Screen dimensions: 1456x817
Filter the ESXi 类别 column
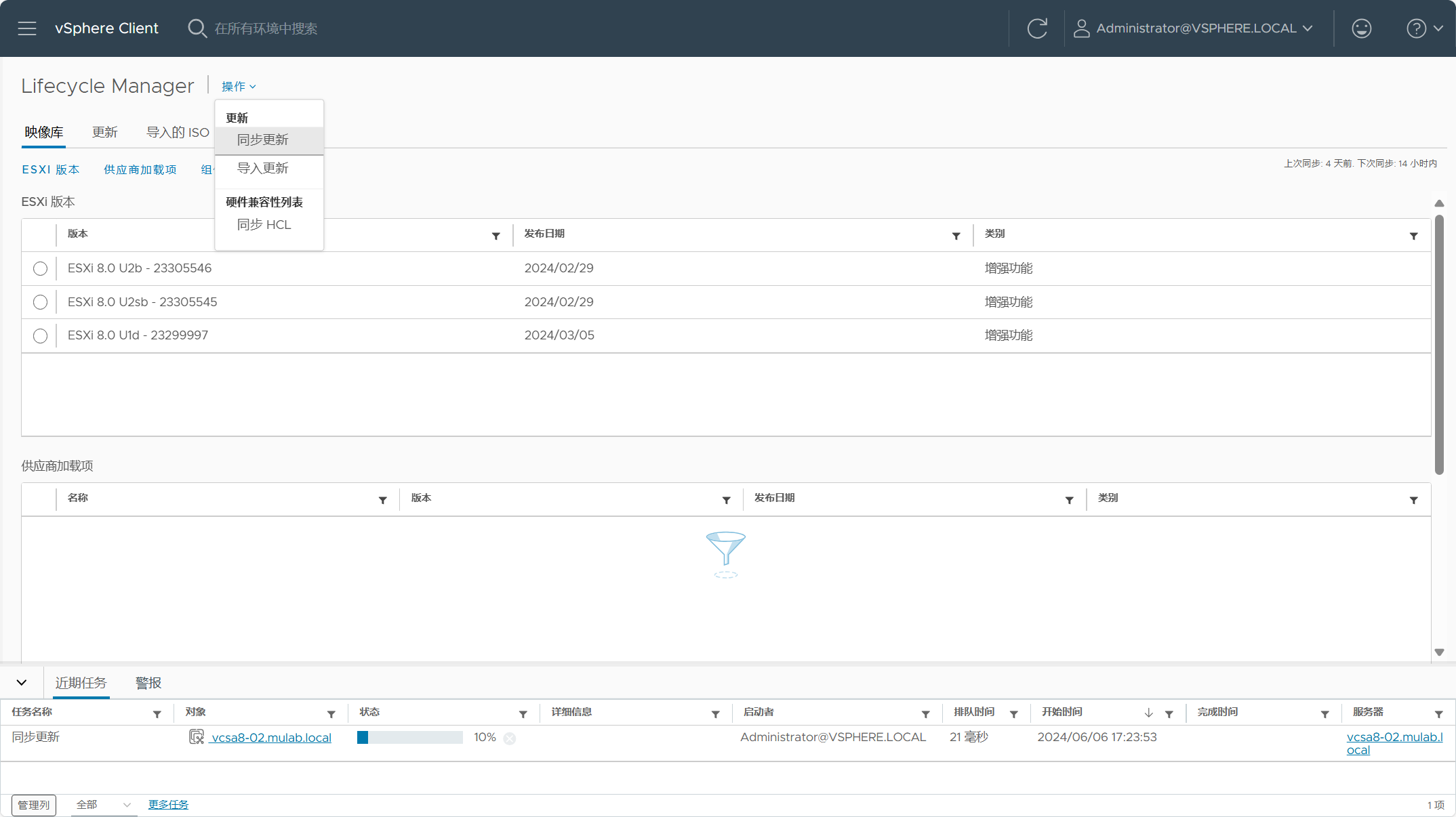pos(1414,236)
